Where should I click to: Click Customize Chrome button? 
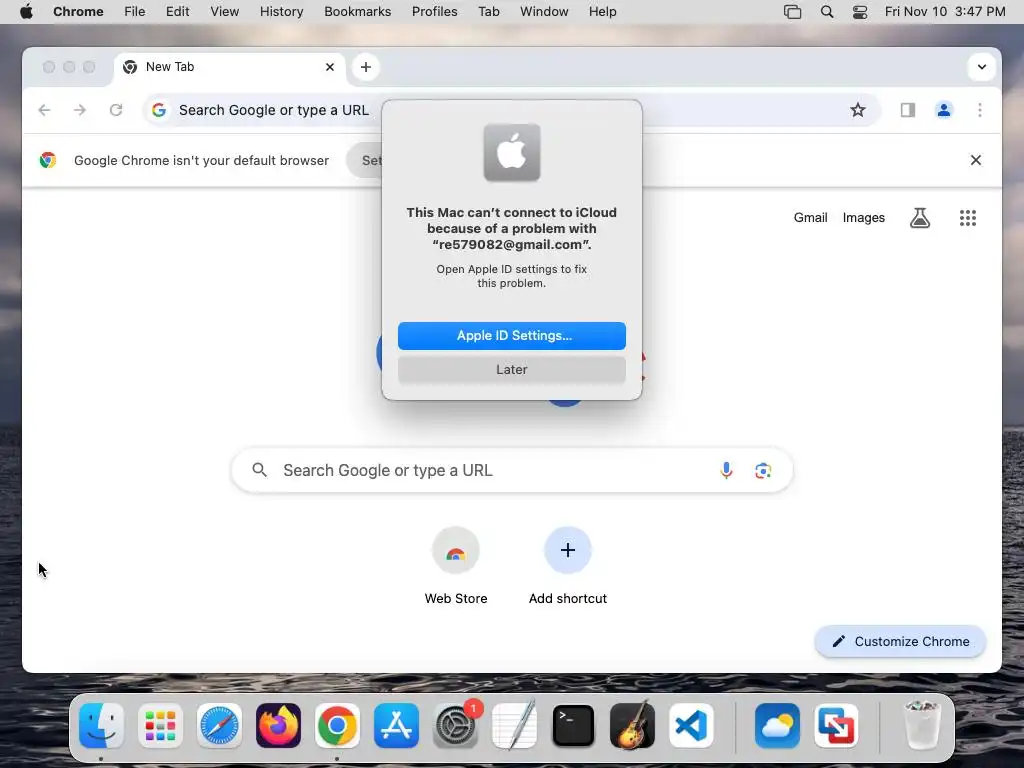pyautogui.click(x=900, y=641)
